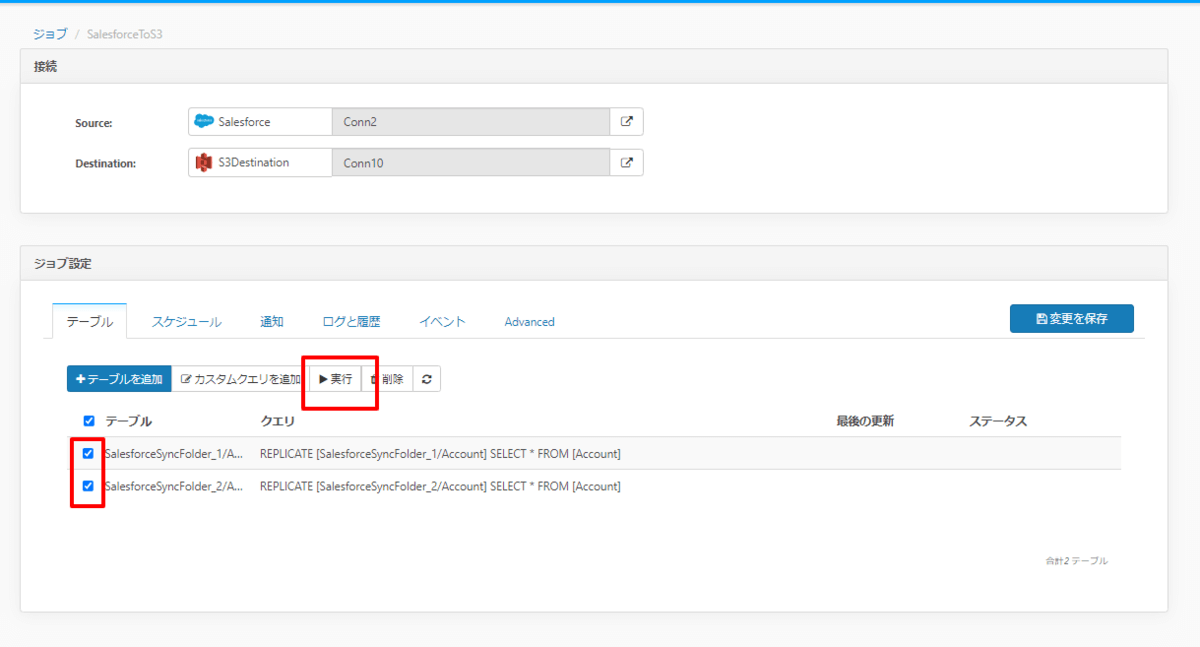
Task: Click the 変更を保存 button
Action: [x=1072, y=318]
